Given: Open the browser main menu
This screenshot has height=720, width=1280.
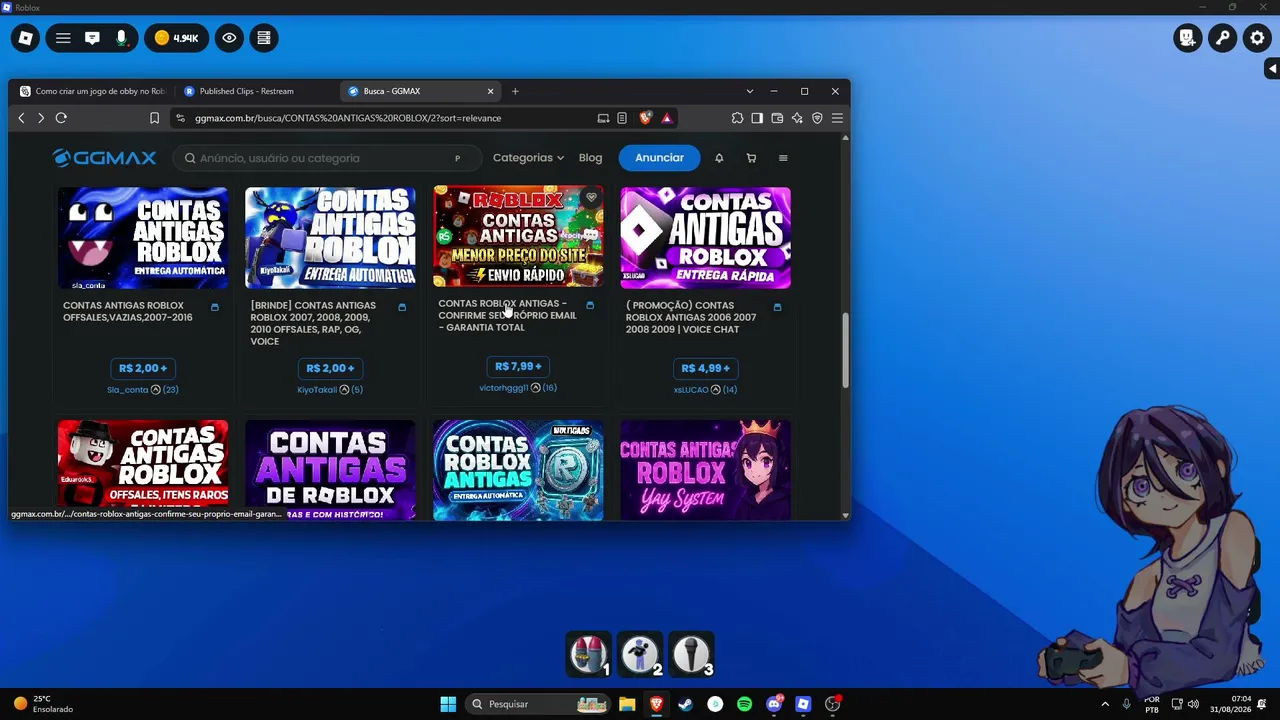Looking at the screenshot, I should (x=837, y=118).
